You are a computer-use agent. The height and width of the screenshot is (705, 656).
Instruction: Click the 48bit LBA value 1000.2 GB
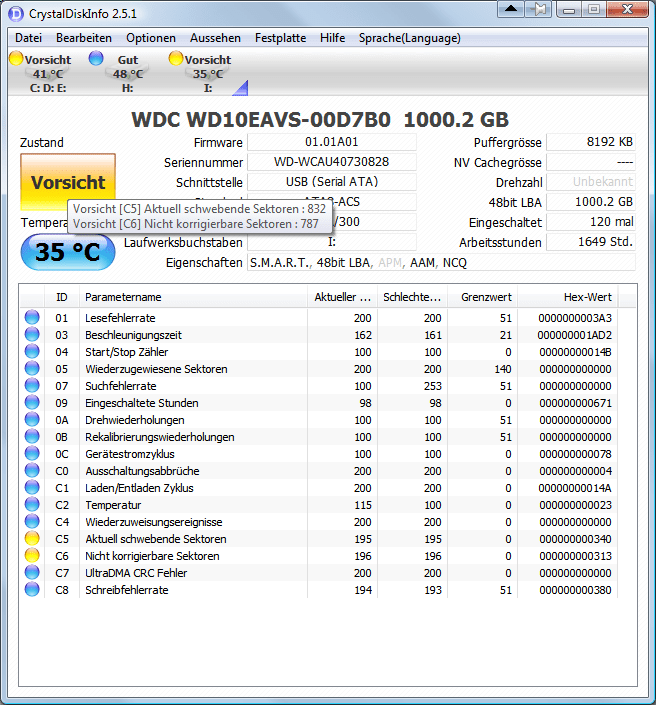591,202
